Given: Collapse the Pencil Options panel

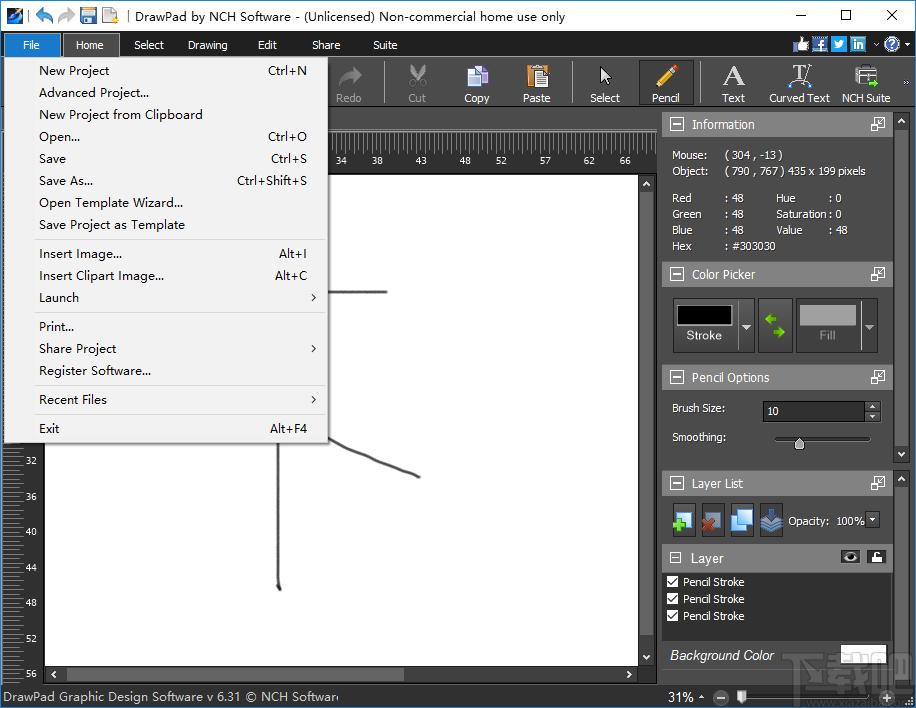Looking at the screenshot, I should coord(676,377).
